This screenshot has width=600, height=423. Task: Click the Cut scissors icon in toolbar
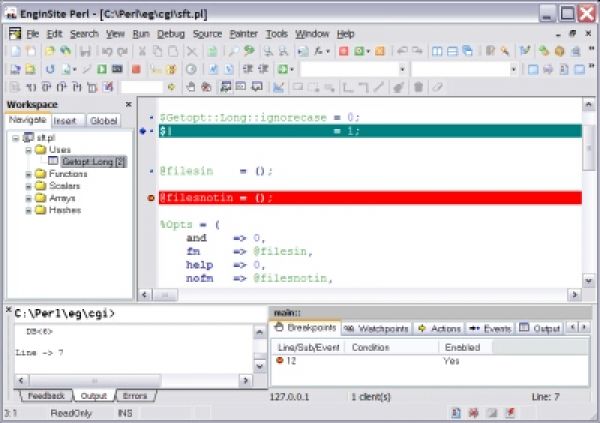pyautogui.click(x=143, y=51)
